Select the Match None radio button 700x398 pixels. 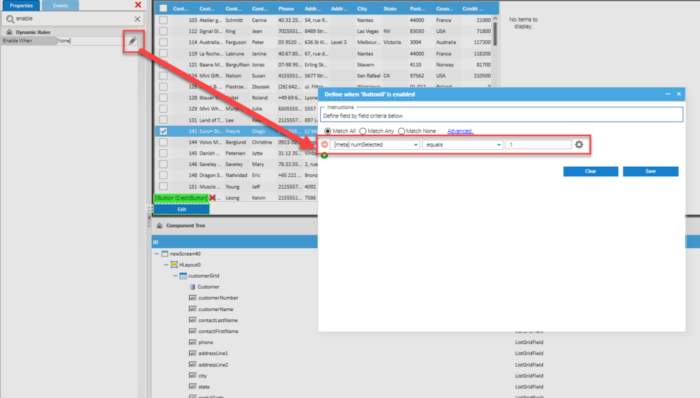tap(401, 131)
